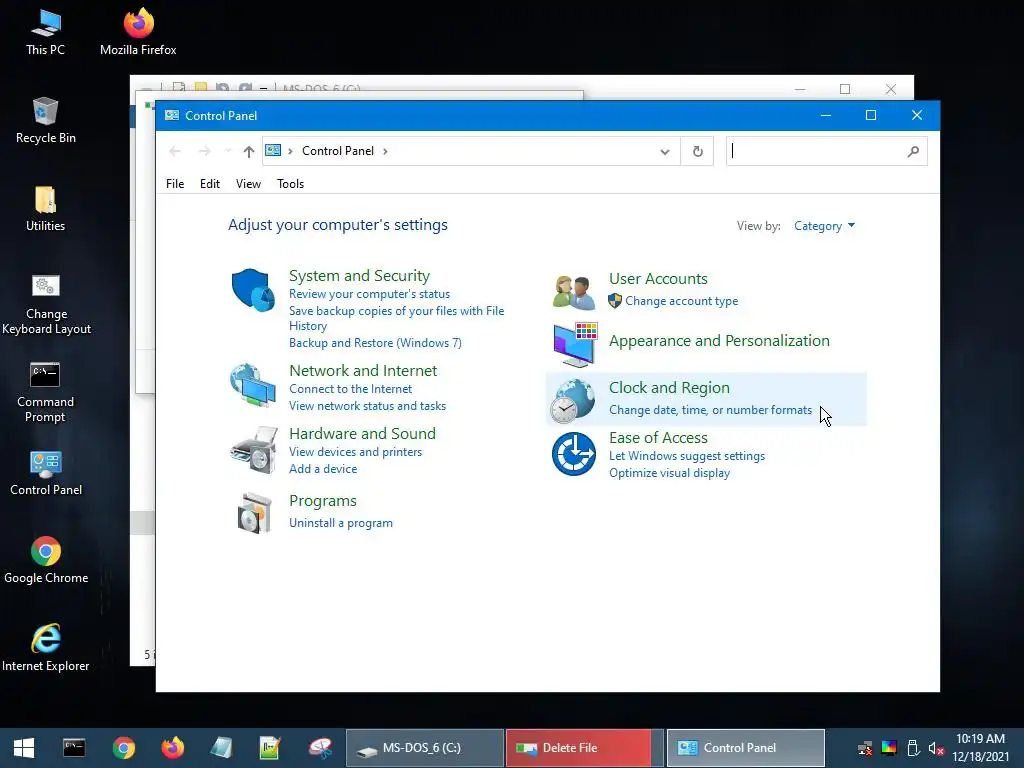This screenshot has height=768, width=1024.
Task: Open the Appearance and Personalization monitor icon
Action: [x=574, y=345]
